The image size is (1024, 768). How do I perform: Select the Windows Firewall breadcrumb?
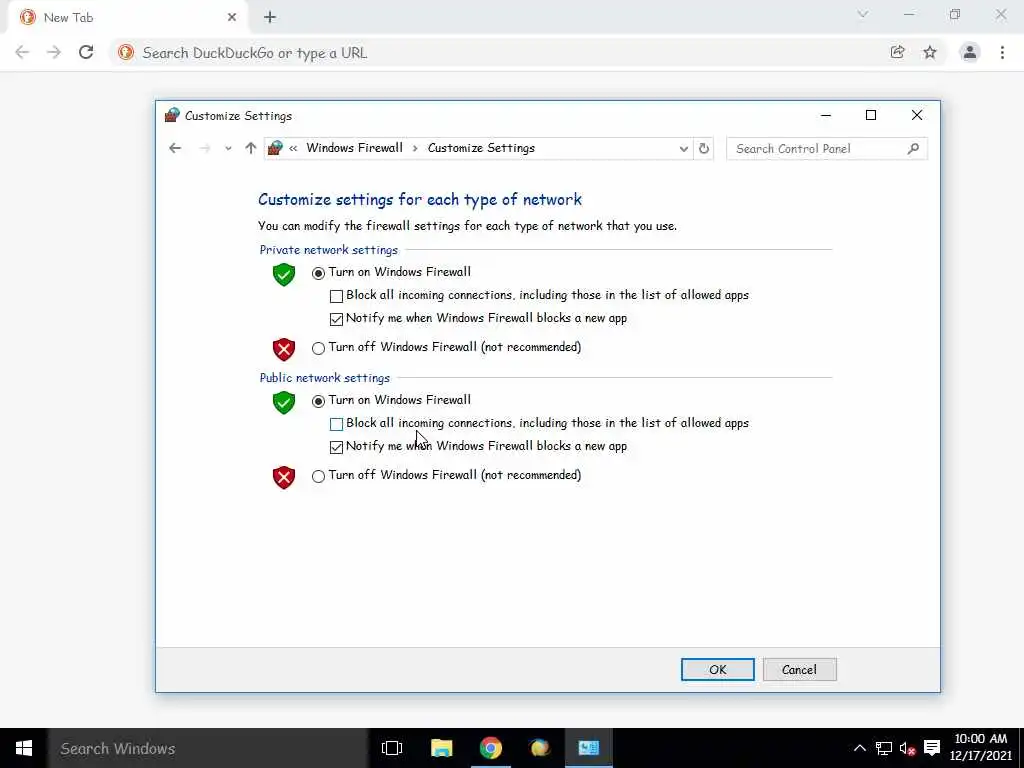pyautogui.click(x=355, y=148)
